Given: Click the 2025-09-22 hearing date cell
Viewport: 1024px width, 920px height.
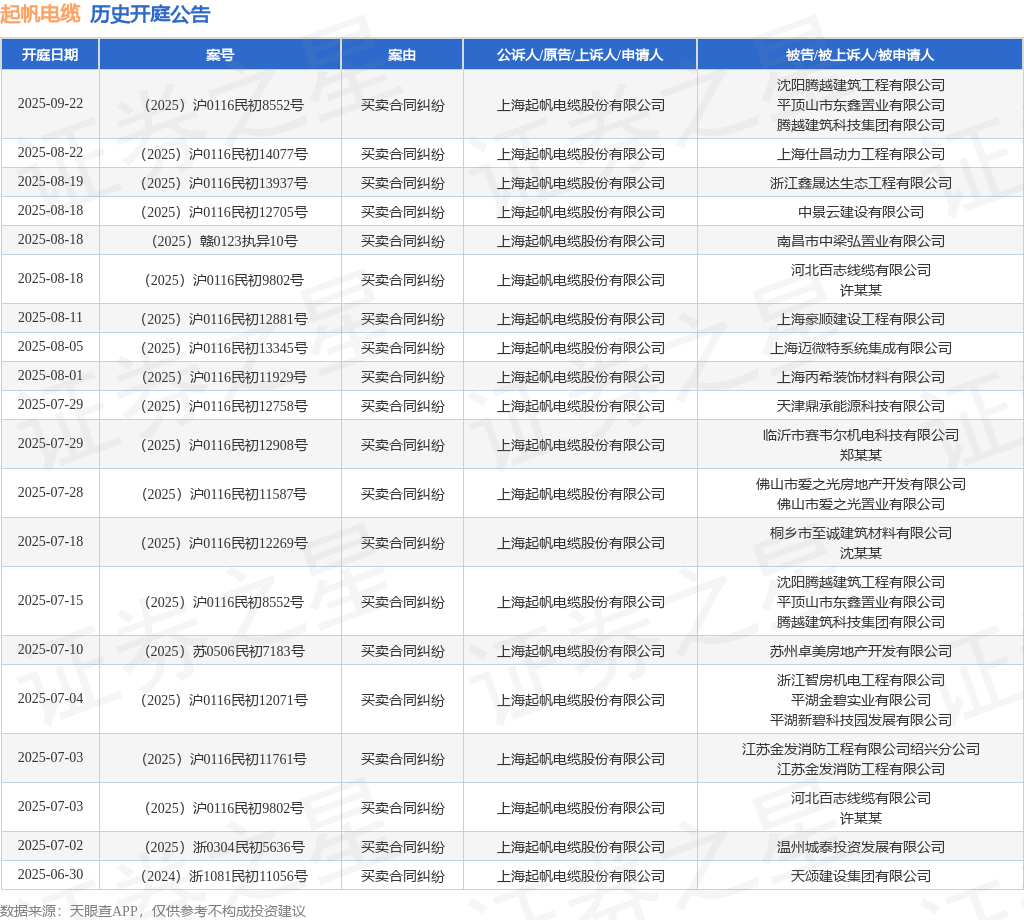Looking at the screenshot, I should 50,104.
